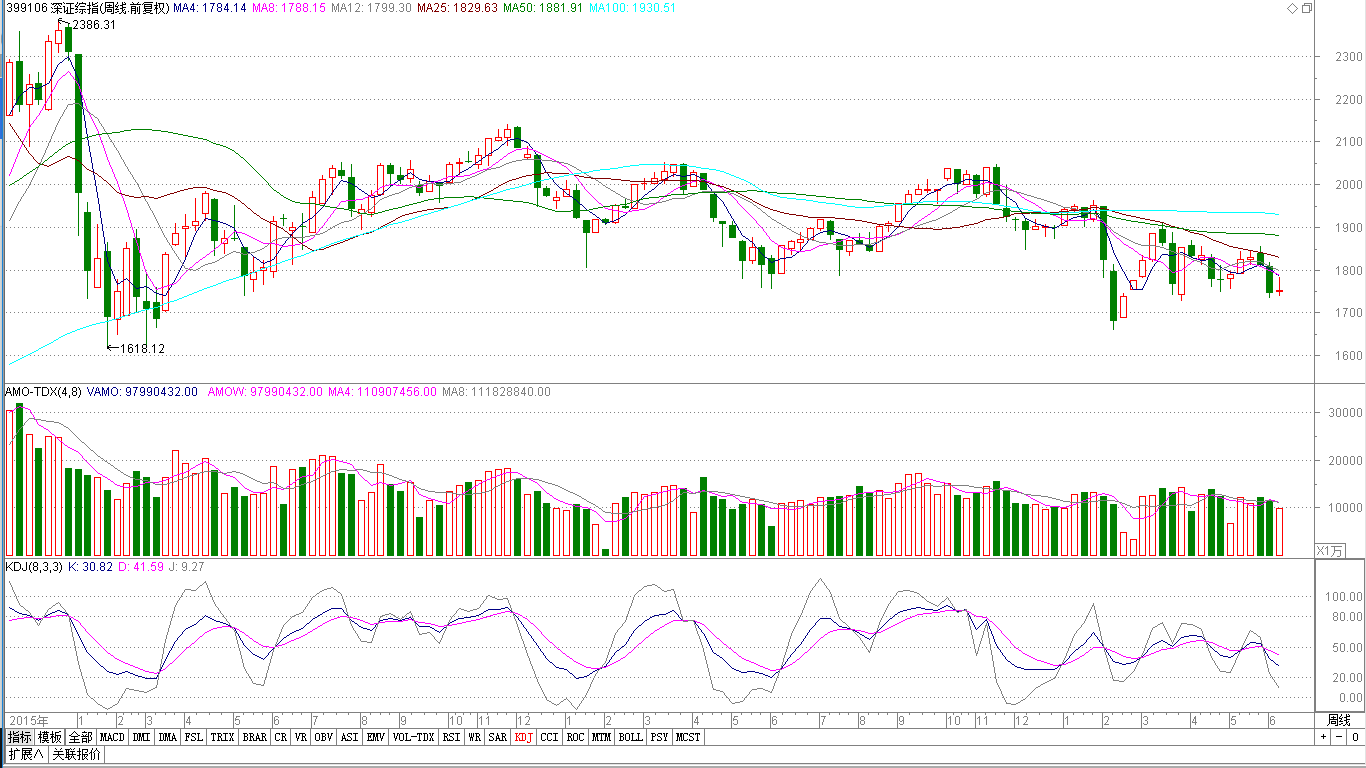Click the MA12: 1799.30 label
This screenshot has width=1366, height=768.
click(x=371, y=8)
